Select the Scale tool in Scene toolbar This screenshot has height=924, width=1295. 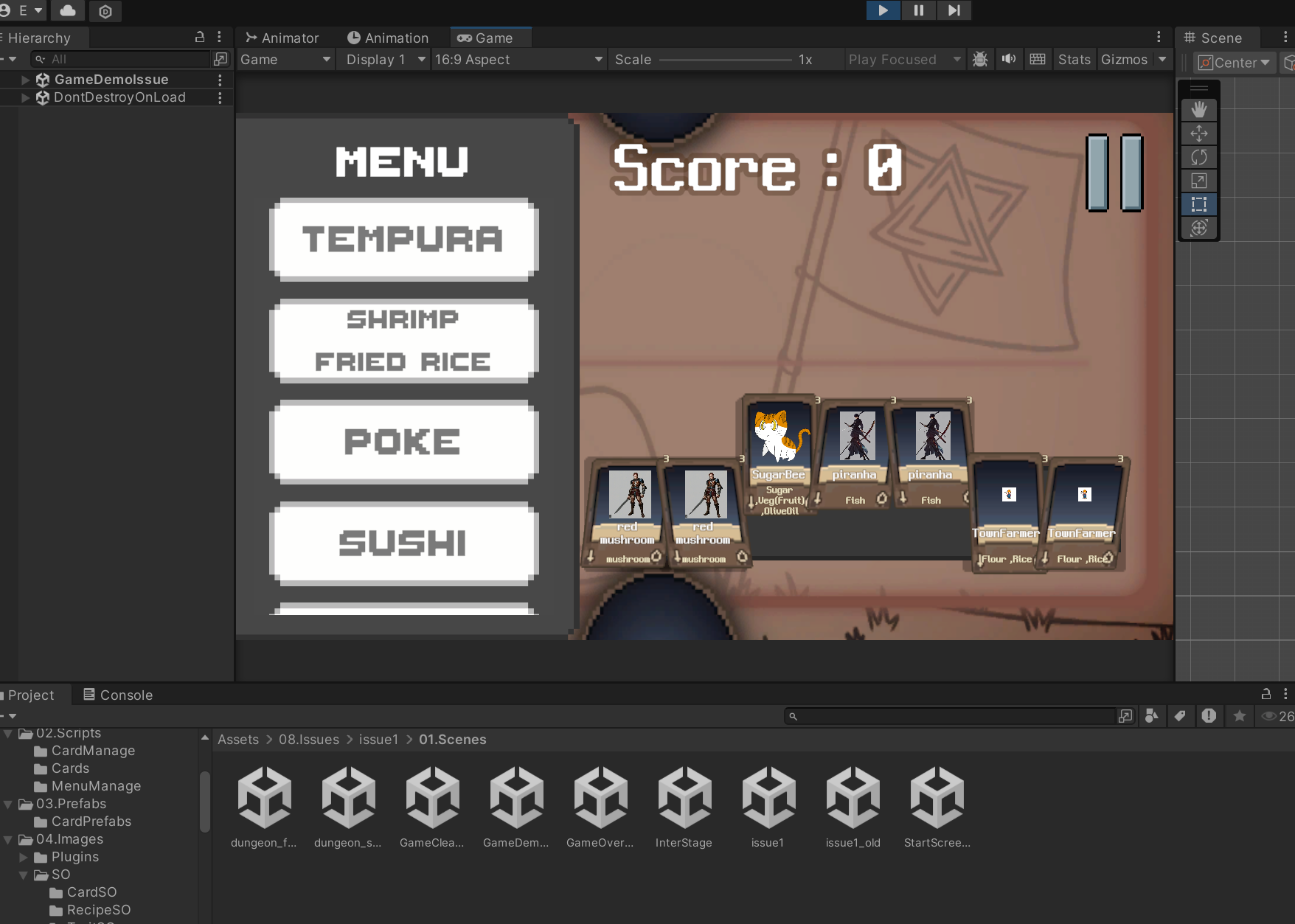[x=1199, y=181]
